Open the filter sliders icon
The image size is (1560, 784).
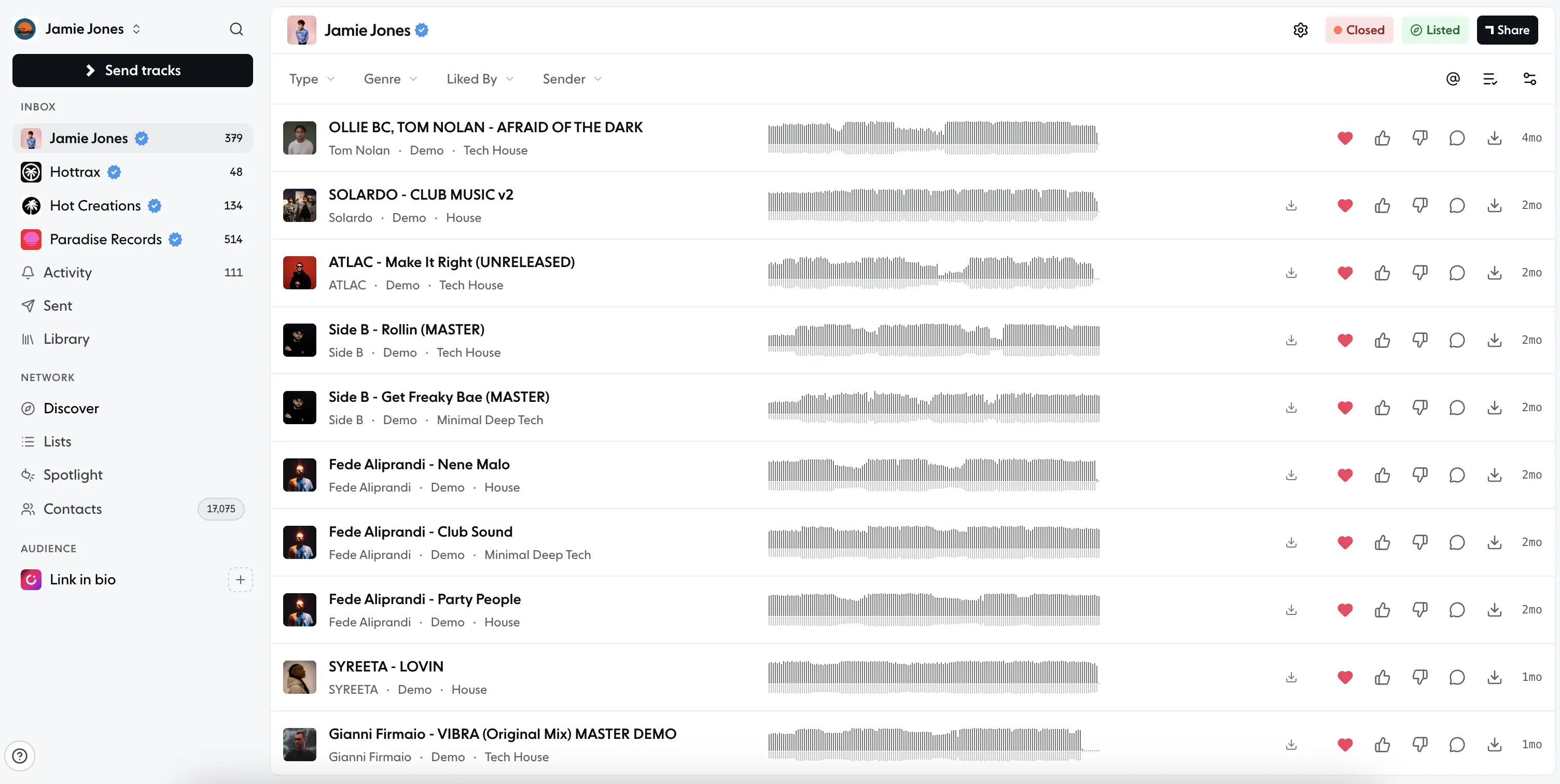(1530, 79)
